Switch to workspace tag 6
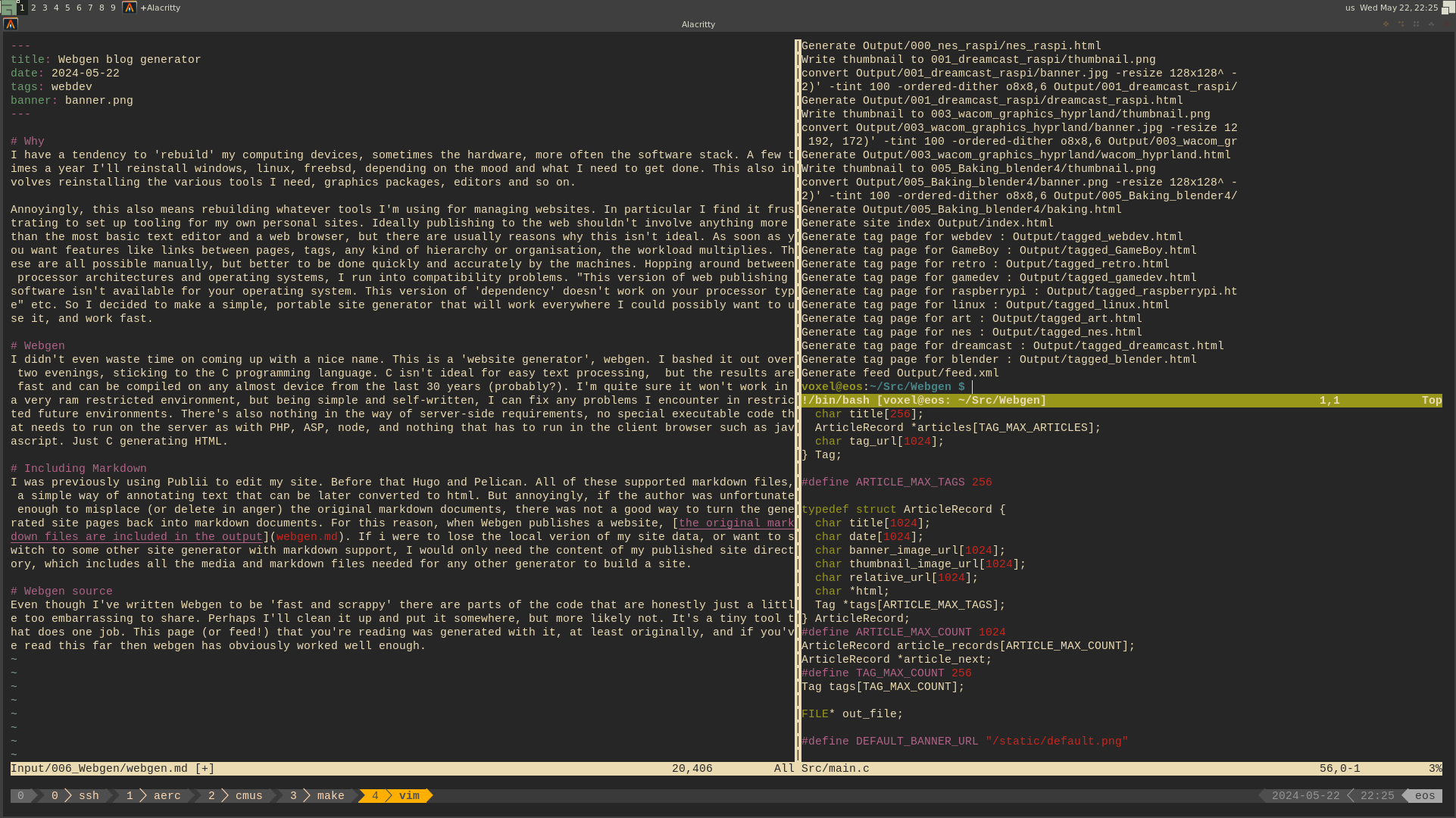 [x=79, y=8]
